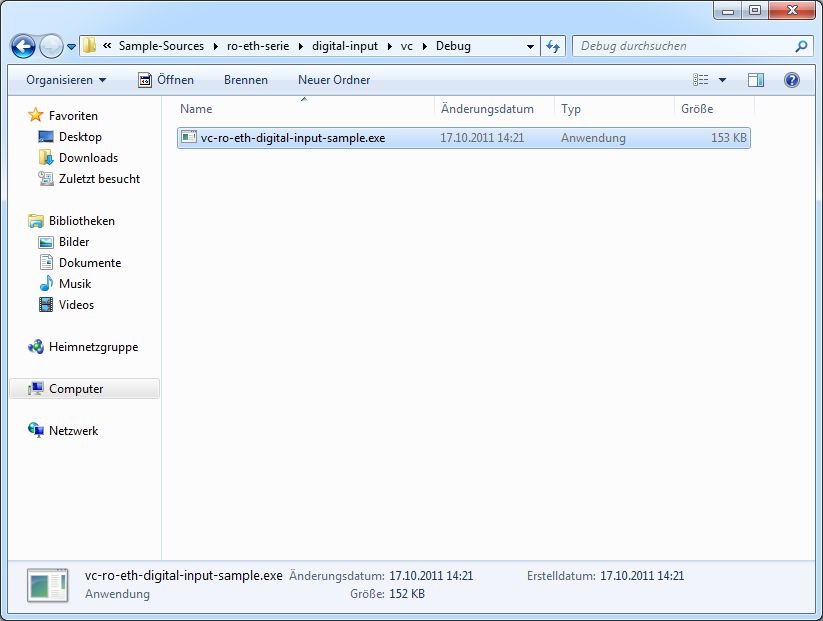
Task: Create folder with Neuer Ordner
Action: click(x=334, y=80)
